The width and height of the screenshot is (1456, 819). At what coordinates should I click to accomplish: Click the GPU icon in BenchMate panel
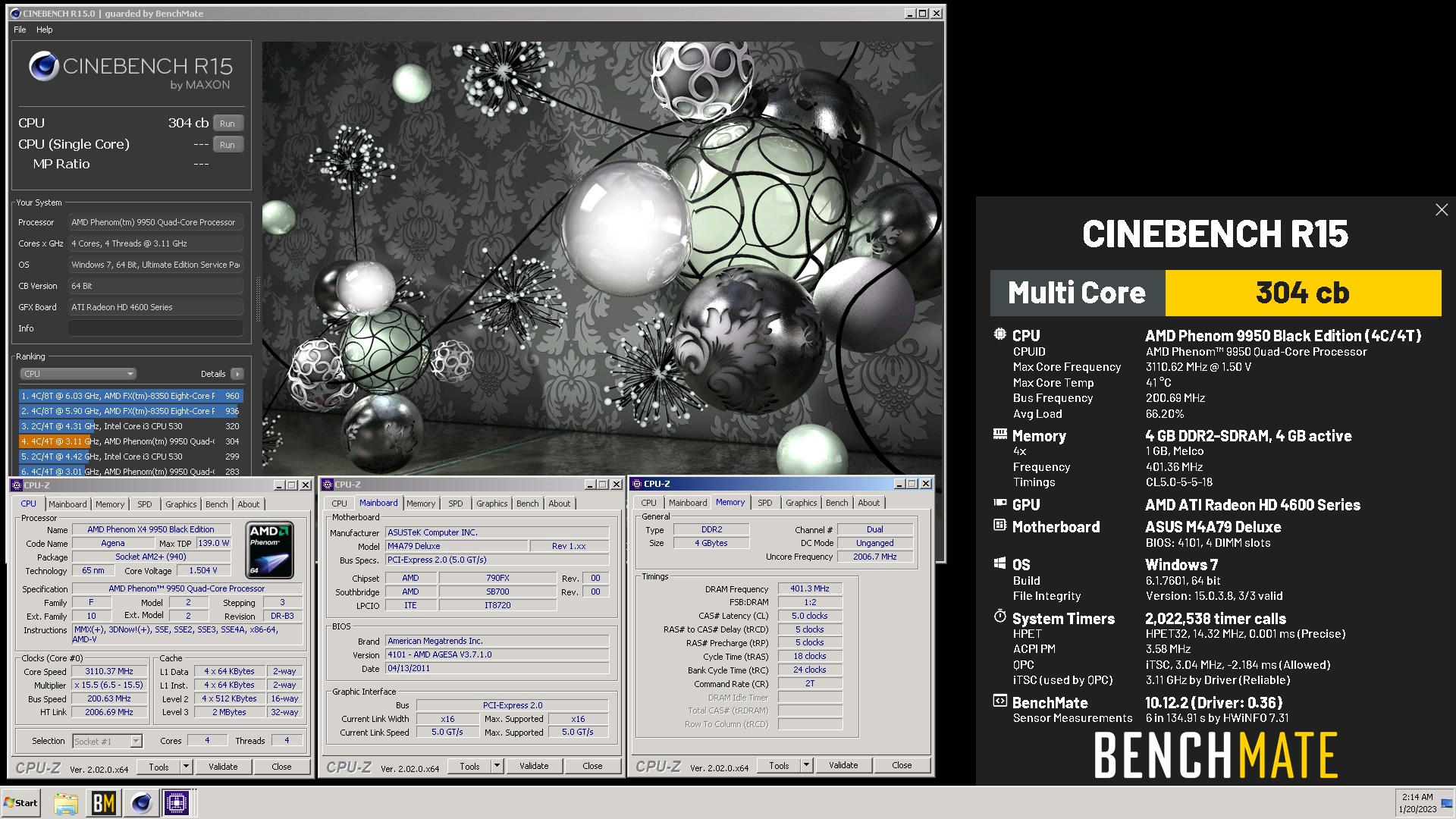pos(999,503)
